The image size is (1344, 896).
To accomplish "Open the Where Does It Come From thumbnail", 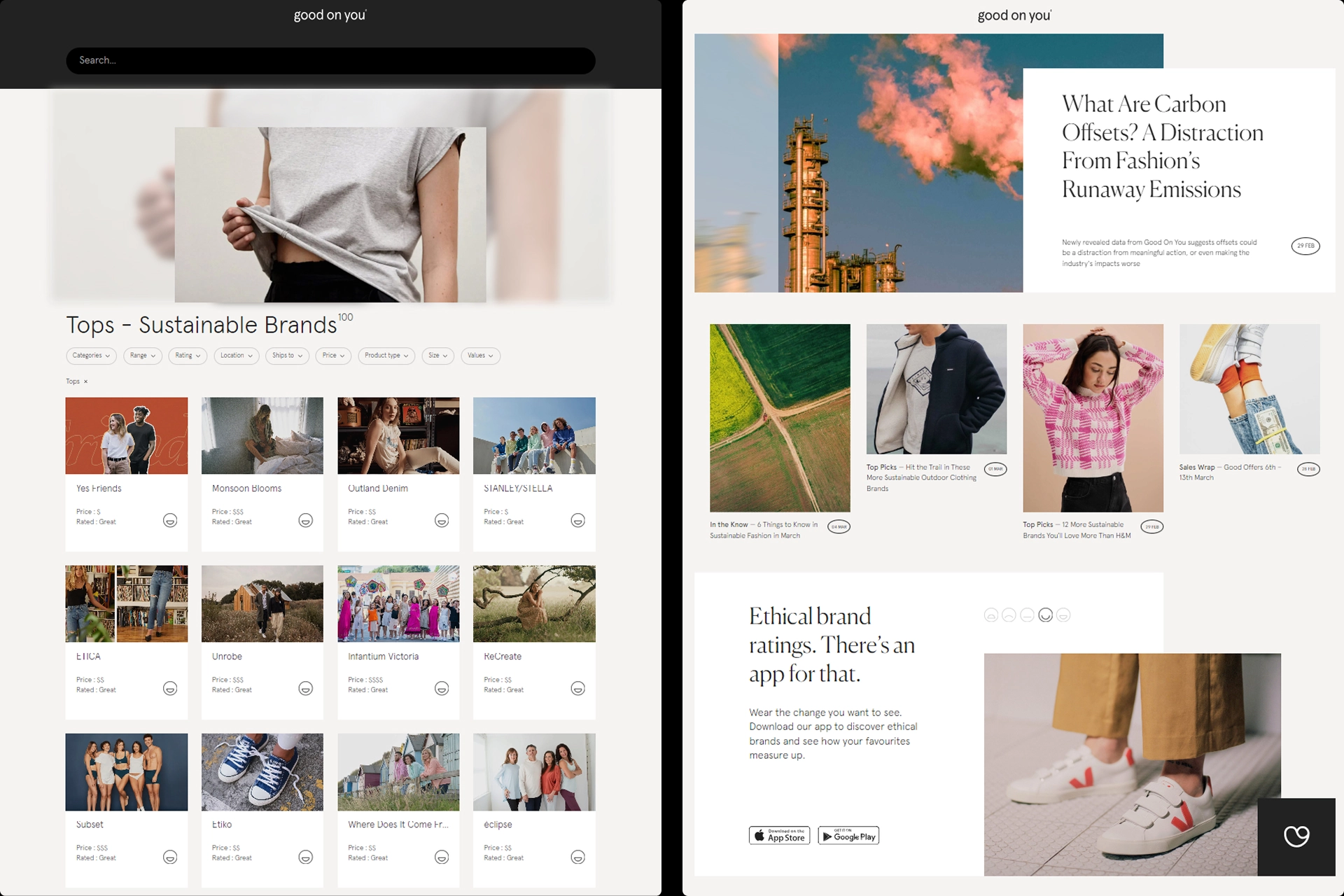I will pos(398,772).
